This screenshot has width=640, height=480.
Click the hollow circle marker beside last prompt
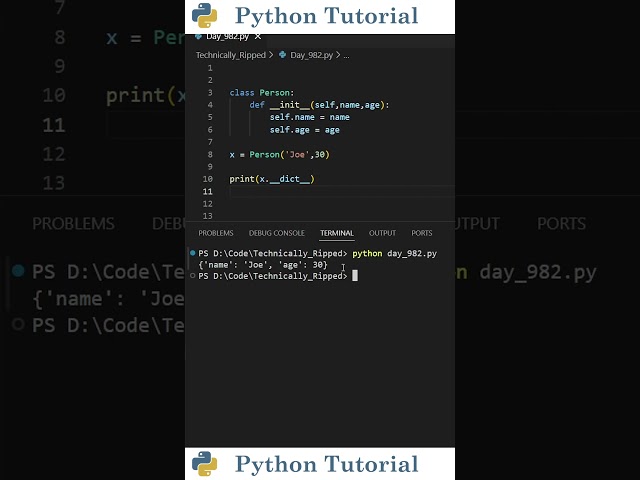click(193, 276)
